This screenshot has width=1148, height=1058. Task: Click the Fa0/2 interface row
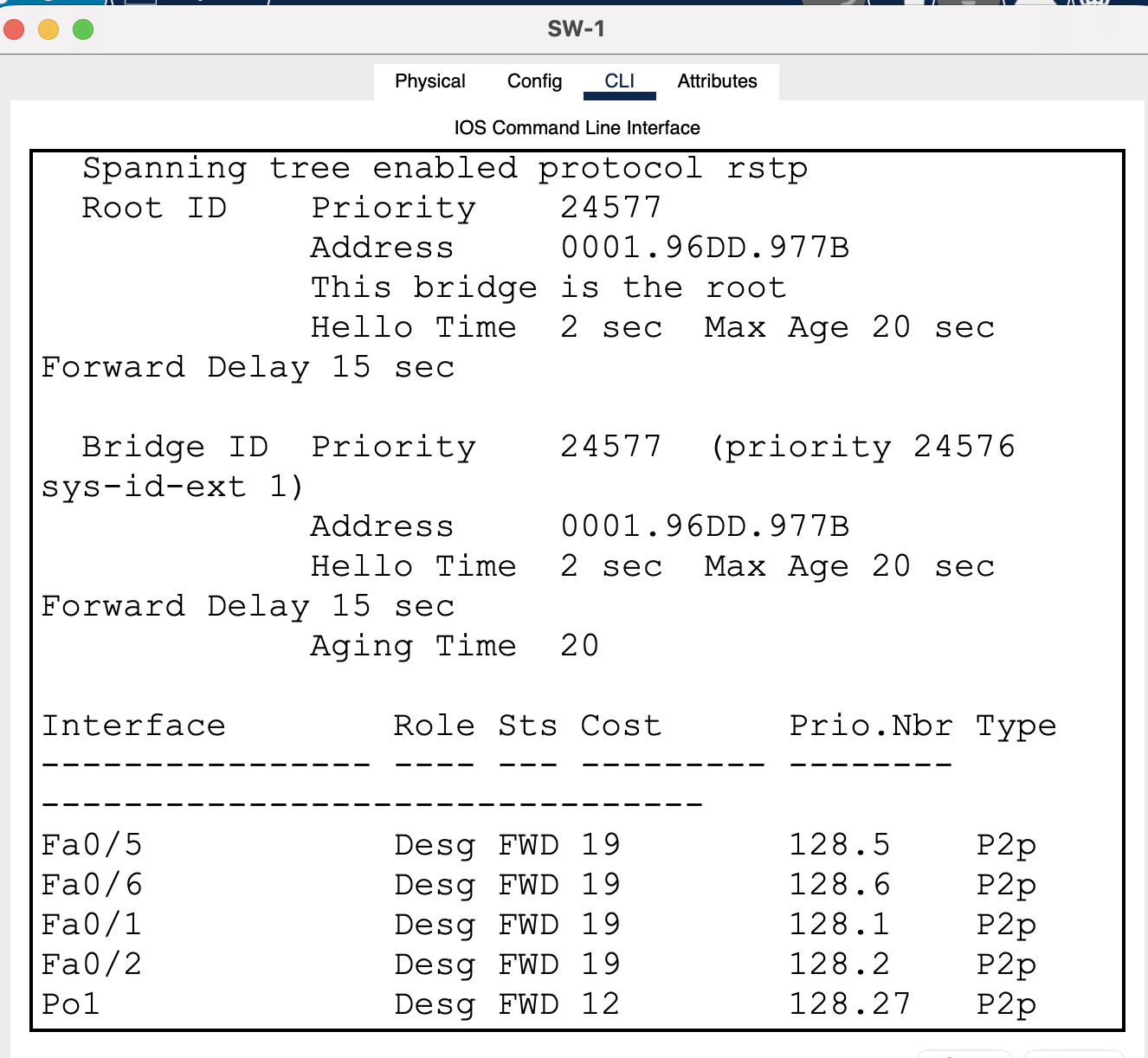point(539,964)
